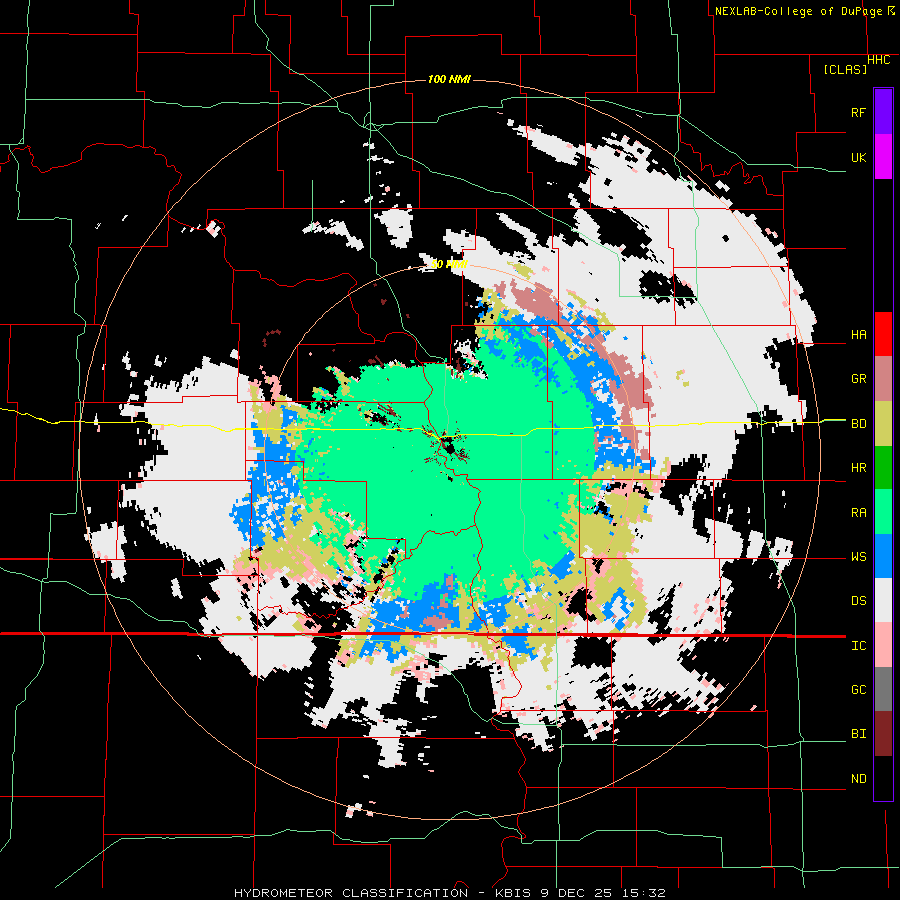This screenshot has width=900, height=900.
Task: Click the IC pink legend swatch
Action: coord(883,645)
